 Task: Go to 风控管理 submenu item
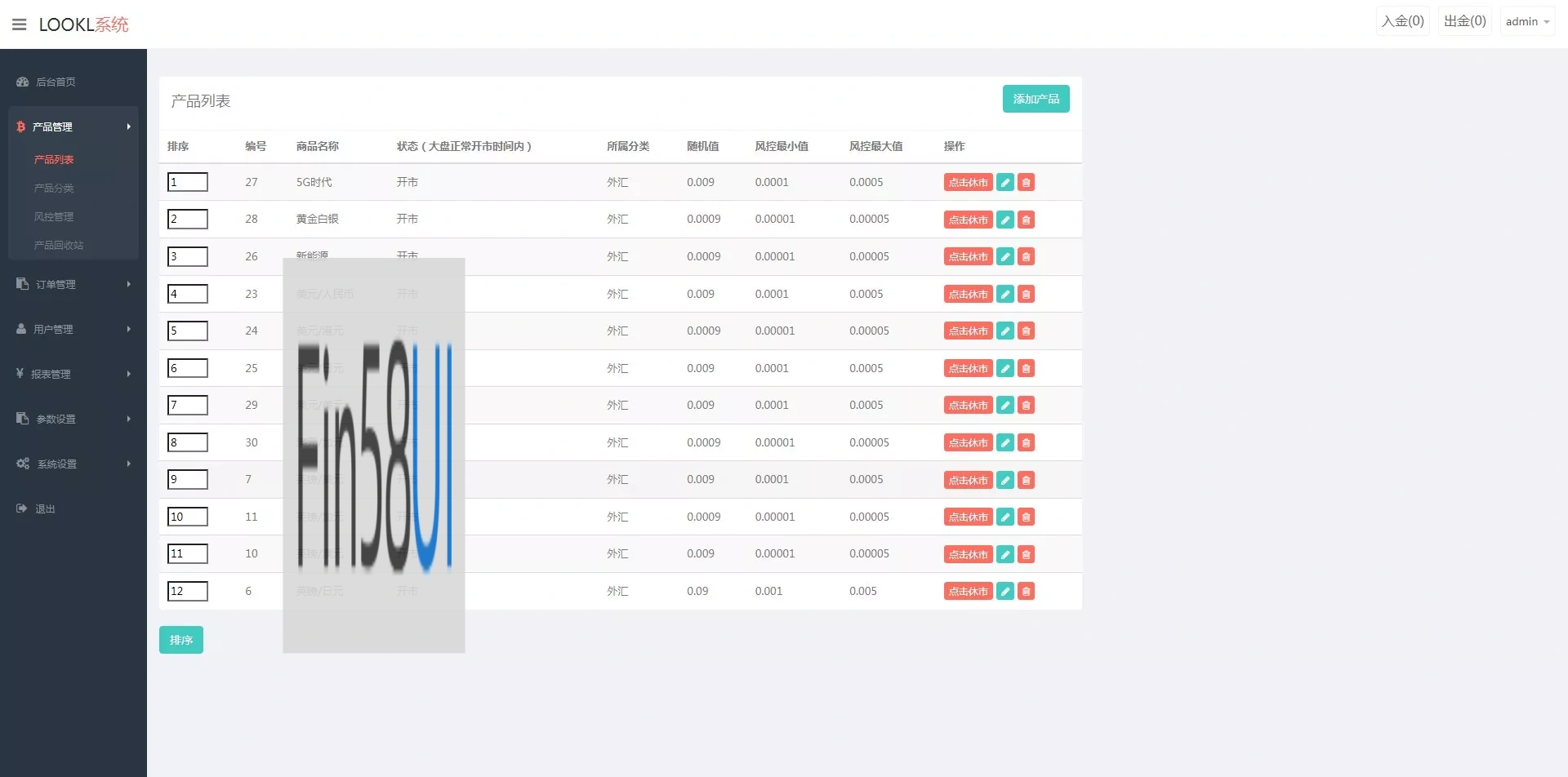click(54, 216)
